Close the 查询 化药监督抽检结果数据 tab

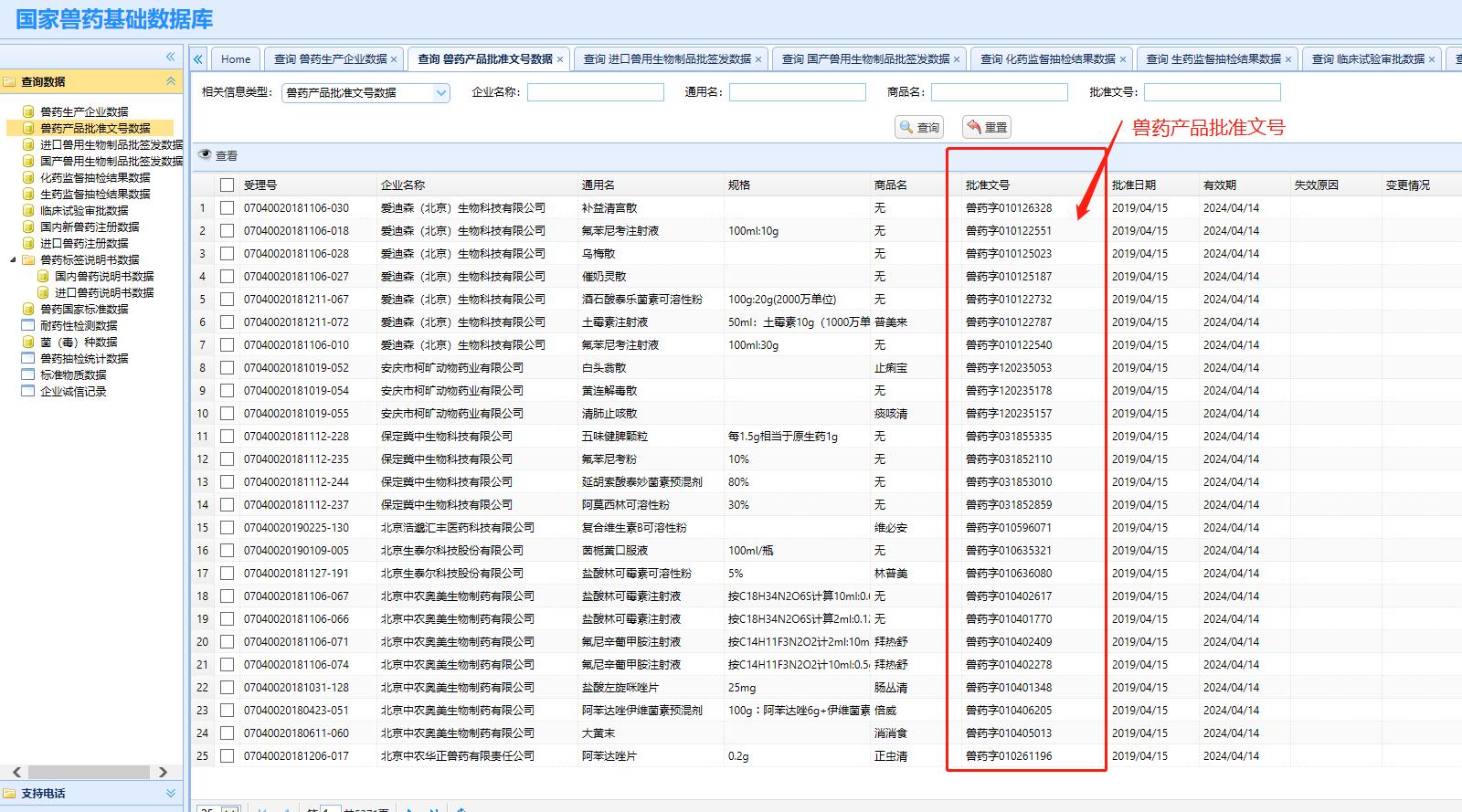pos(1122,59)
